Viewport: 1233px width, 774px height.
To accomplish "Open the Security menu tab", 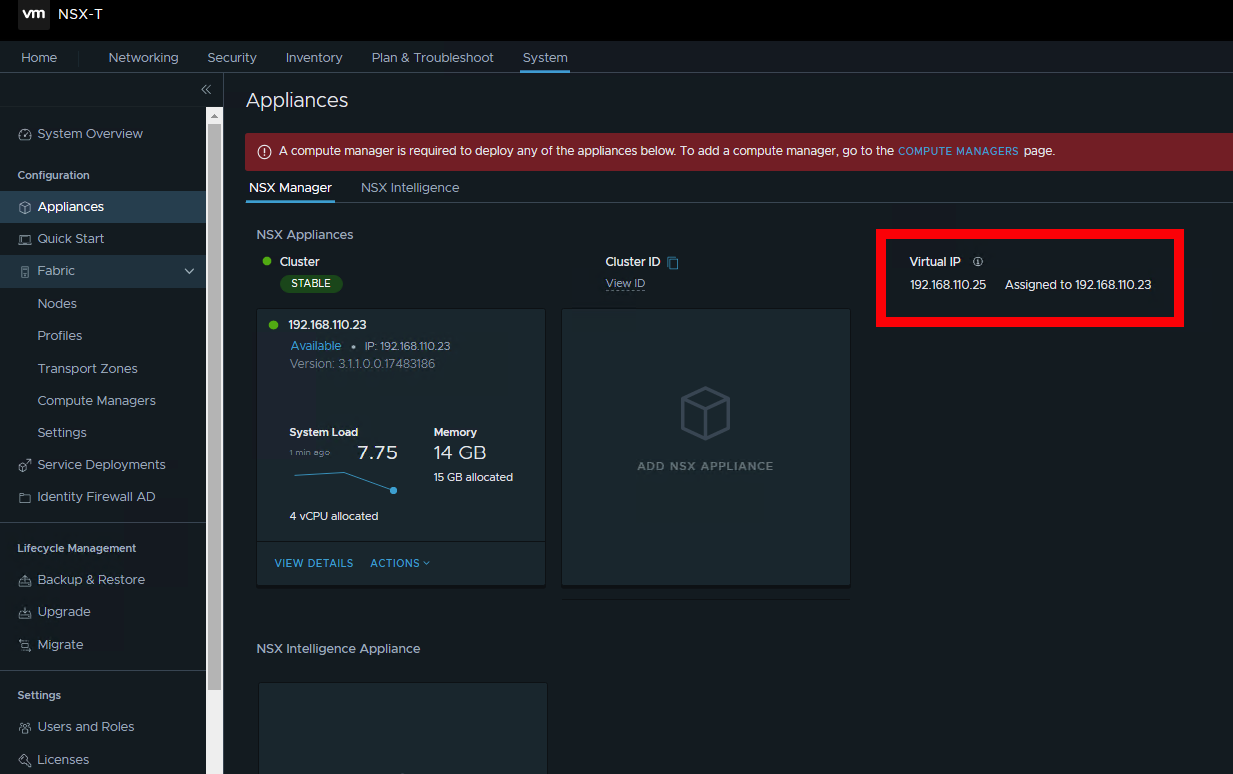I will click(x=232, y=58).
